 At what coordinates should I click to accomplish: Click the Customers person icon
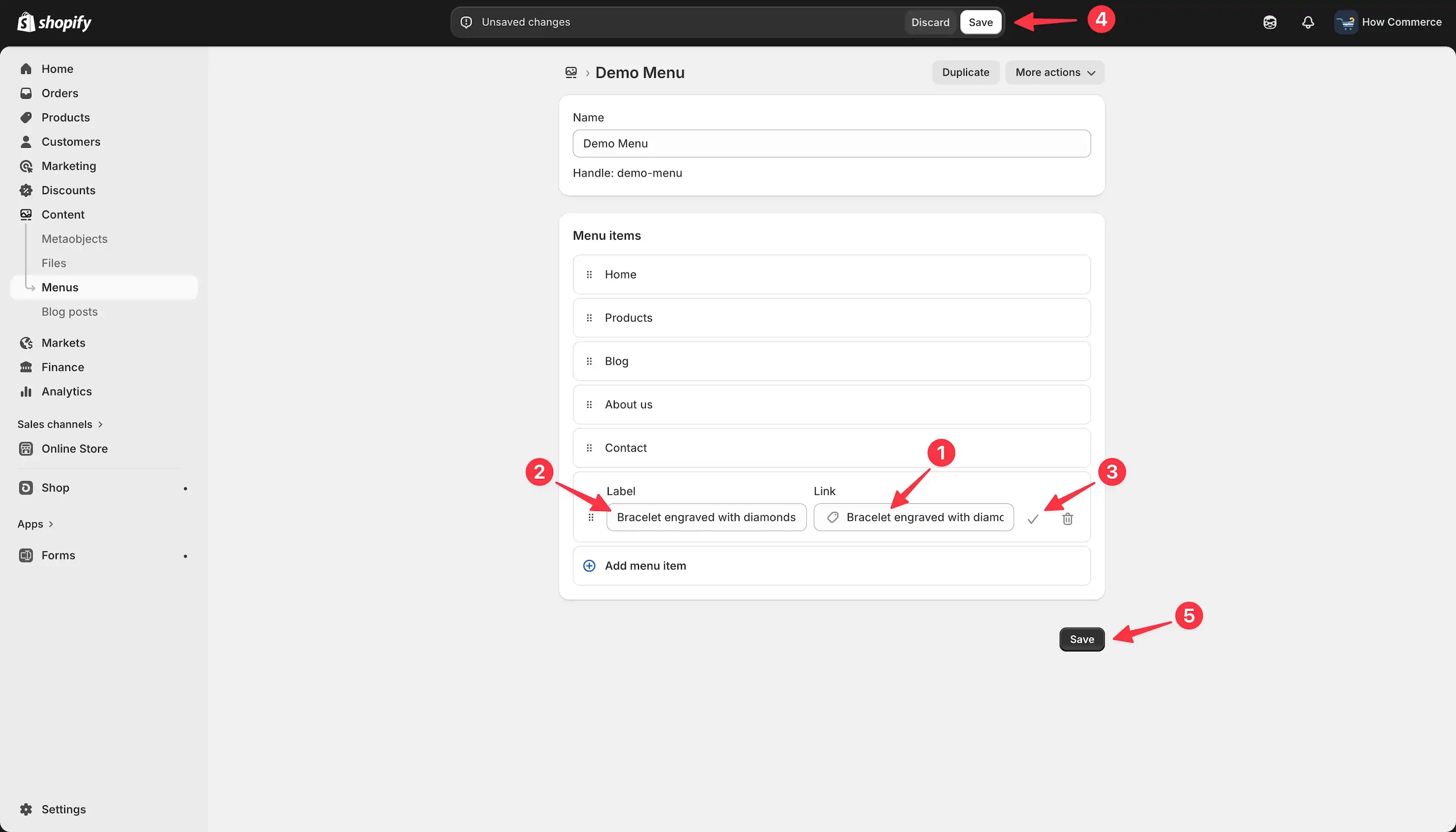tap(26, 142)
